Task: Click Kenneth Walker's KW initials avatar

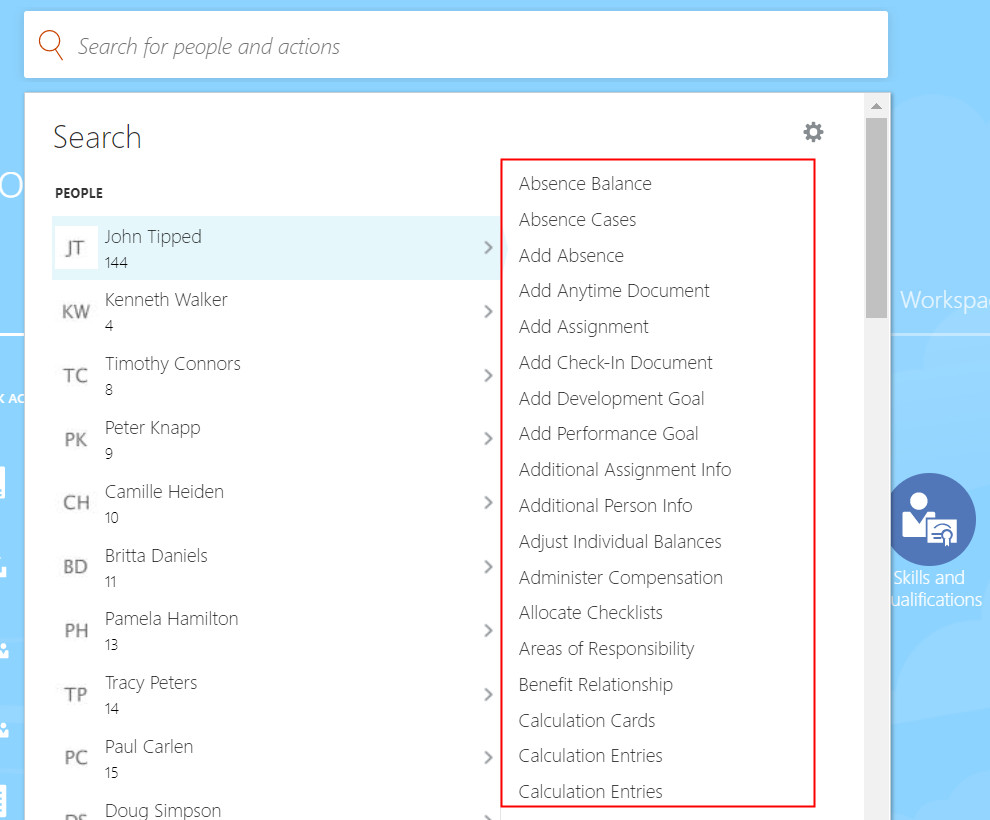Action: click(76, 312)
